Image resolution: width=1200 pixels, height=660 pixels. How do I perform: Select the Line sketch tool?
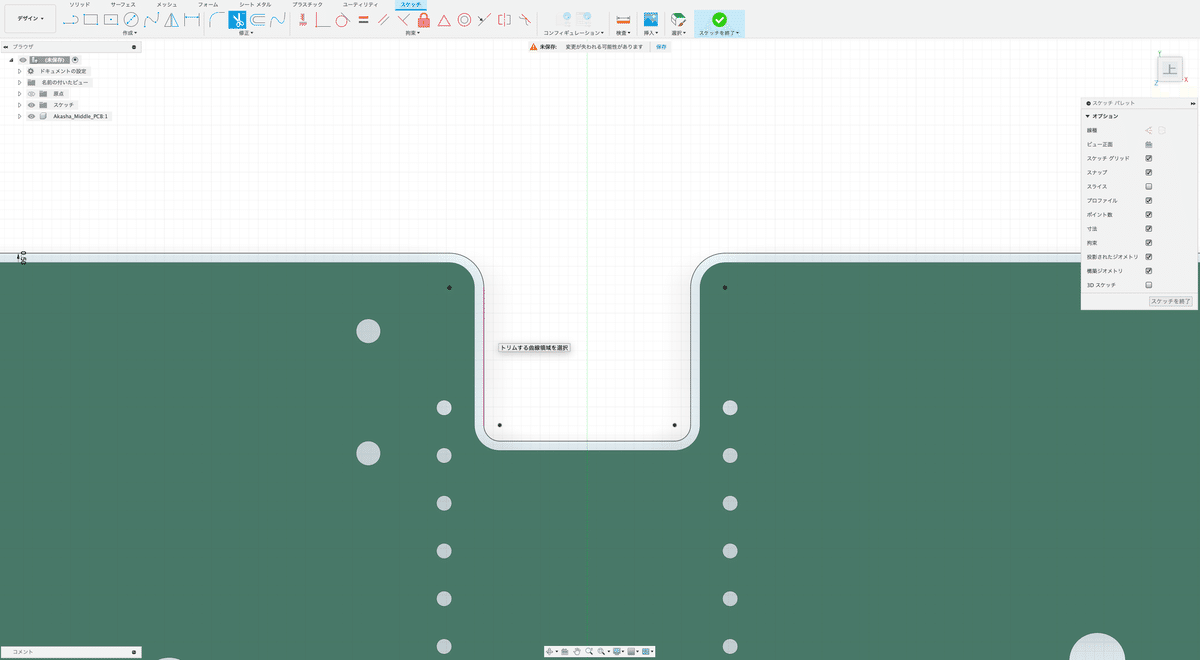70,19
